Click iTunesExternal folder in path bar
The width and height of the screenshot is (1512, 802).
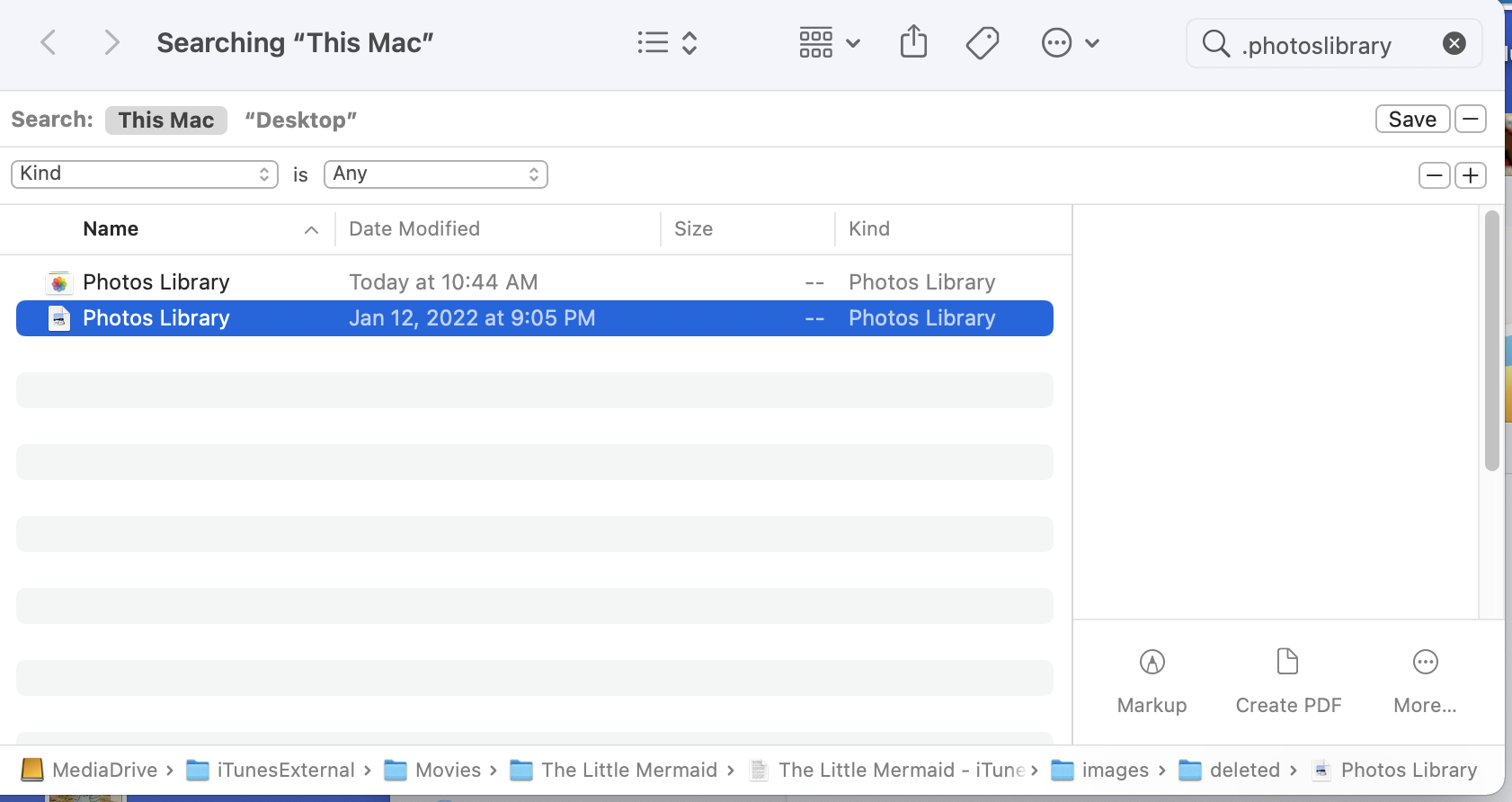coord(271,770)
